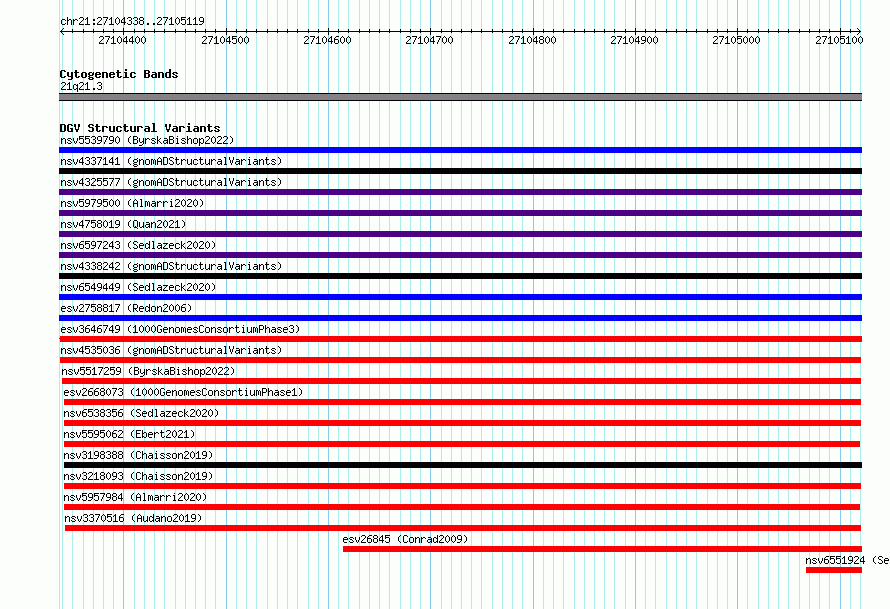This screenshot has height=609, width=890.
Task: Select the blue bar under nsv6549449
Action: click(x=460, y=297)
